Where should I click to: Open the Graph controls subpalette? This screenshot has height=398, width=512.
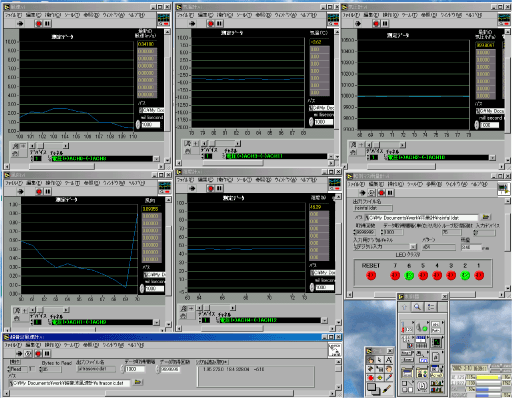(437, 342)
